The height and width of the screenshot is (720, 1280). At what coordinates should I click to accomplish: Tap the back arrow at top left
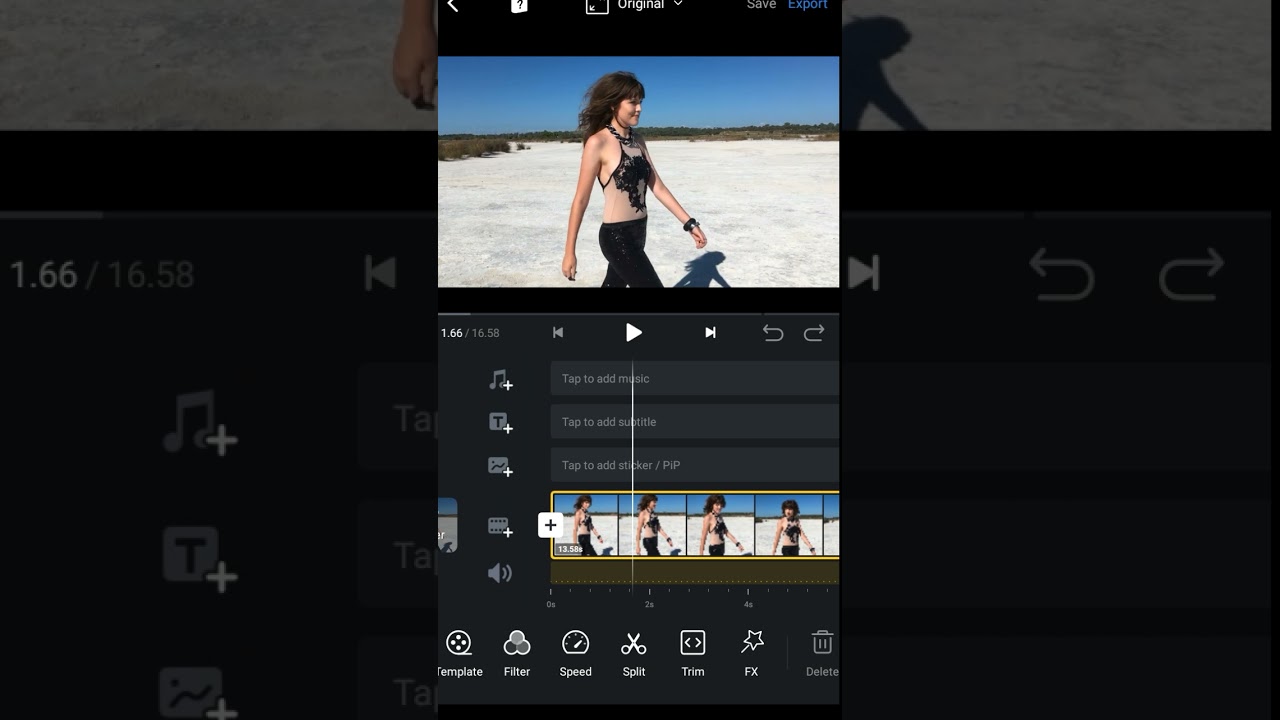pyautogui.click(x=452, y=5)
